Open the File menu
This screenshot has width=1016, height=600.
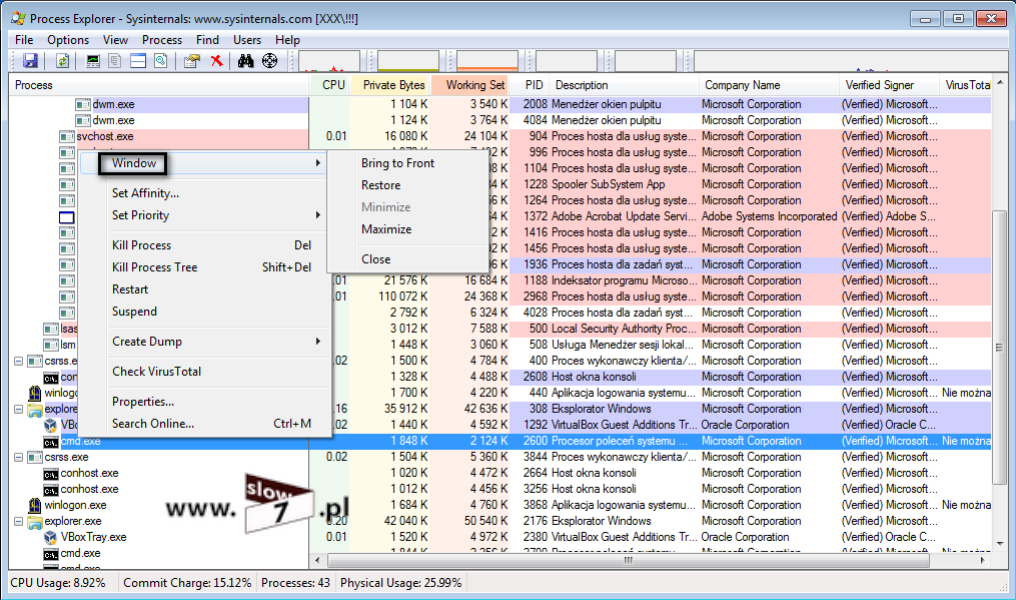click(x=24, y=40)
